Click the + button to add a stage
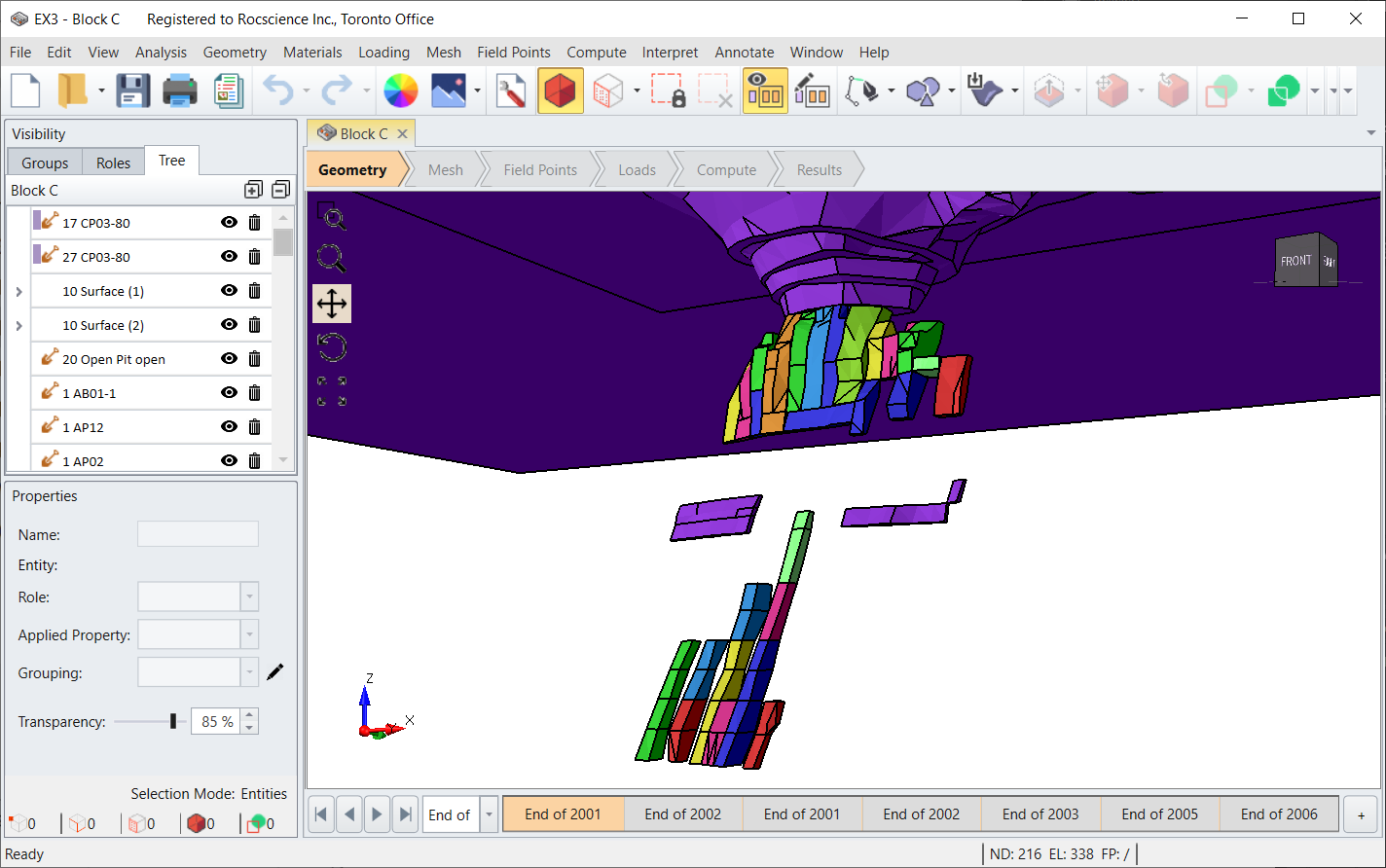 (x=1360, y=814)
